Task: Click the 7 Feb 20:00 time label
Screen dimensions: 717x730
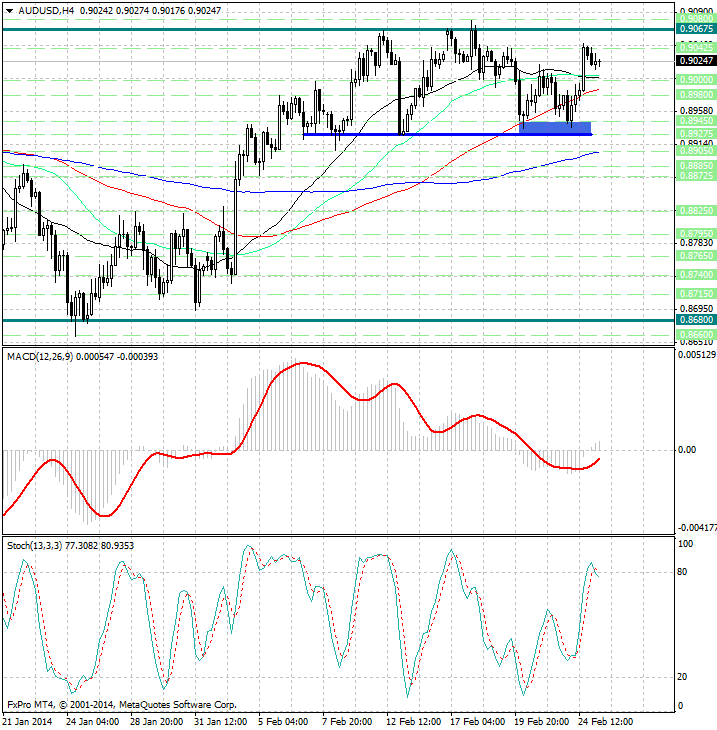Action: pyautogui.click(x=347, y=722)
